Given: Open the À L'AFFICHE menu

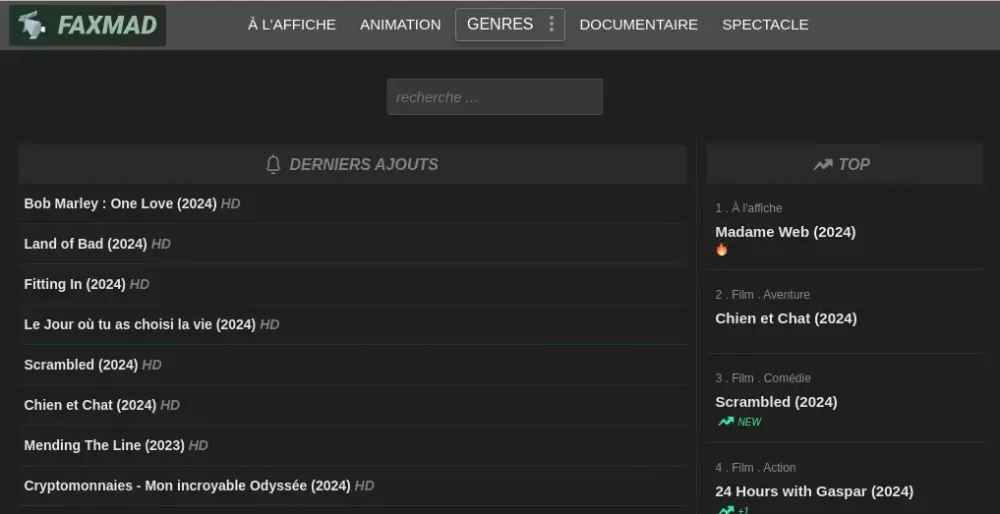Looking at the screenshot, I should click(291, 25).
